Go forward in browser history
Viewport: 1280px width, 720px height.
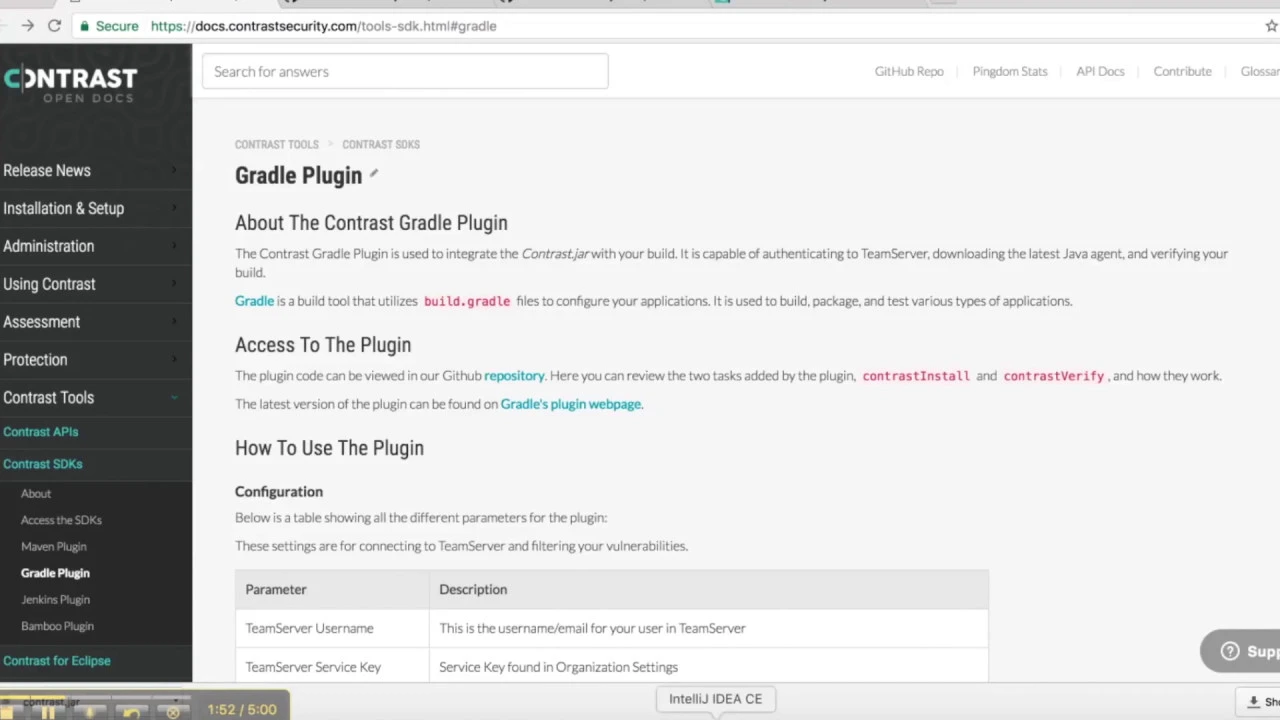click(27, 26)
